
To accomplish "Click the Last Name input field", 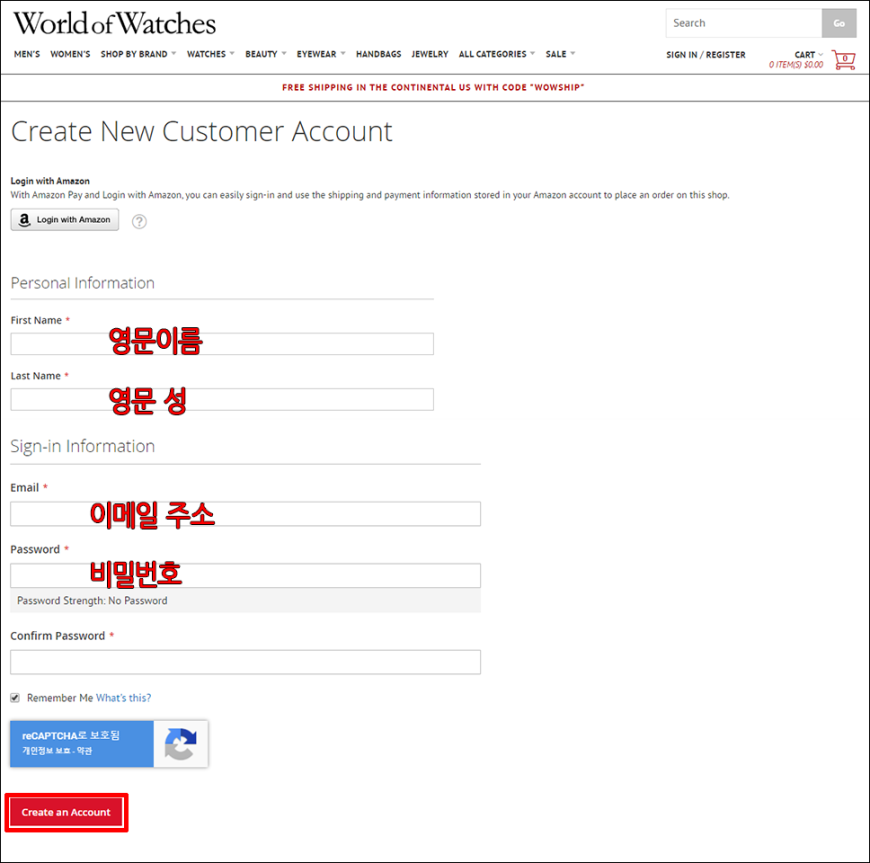I will click(x=222, y=400).
